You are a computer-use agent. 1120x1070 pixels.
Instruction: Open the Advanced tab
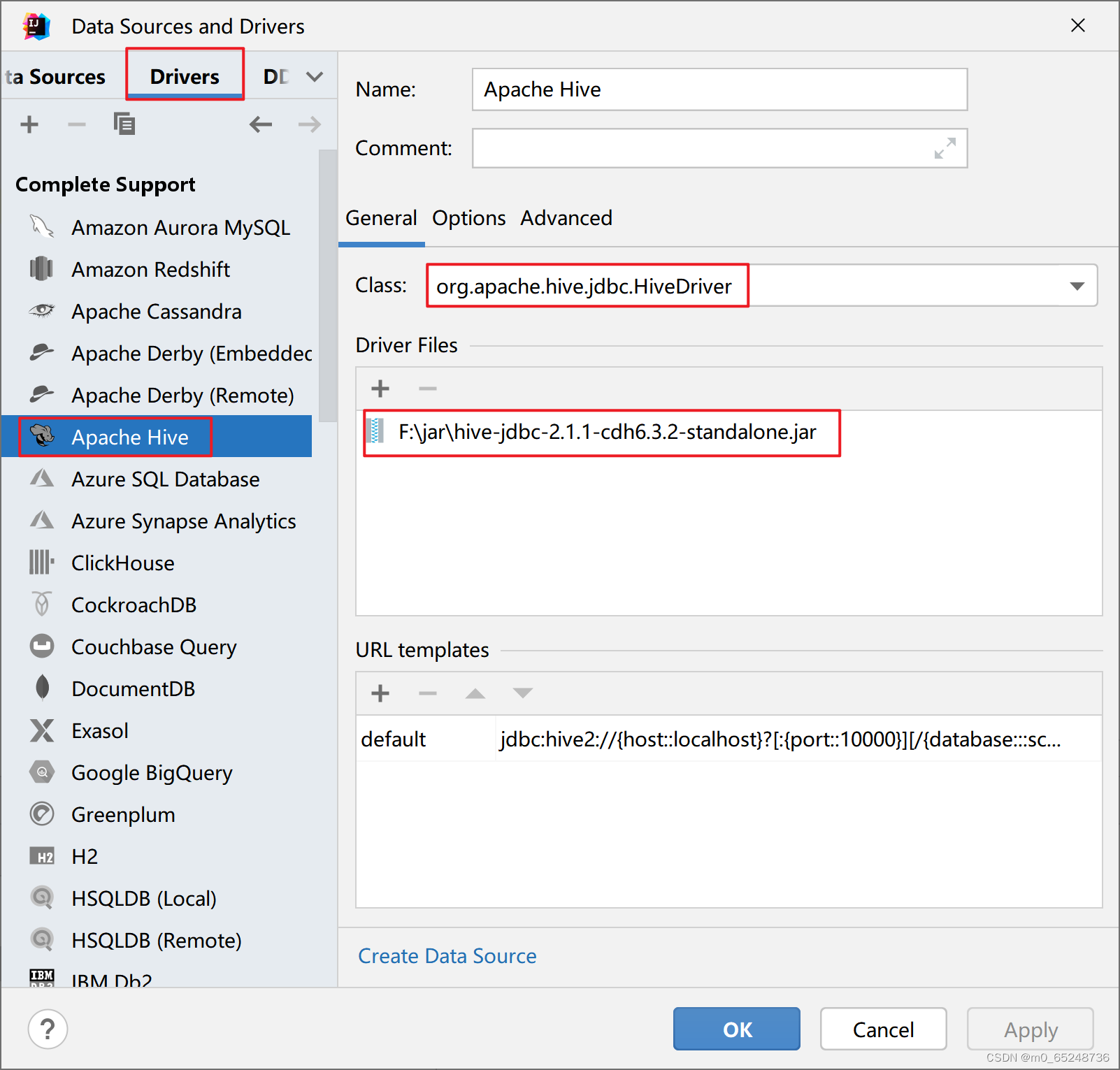pyautogui.click(x=566, y=218)
